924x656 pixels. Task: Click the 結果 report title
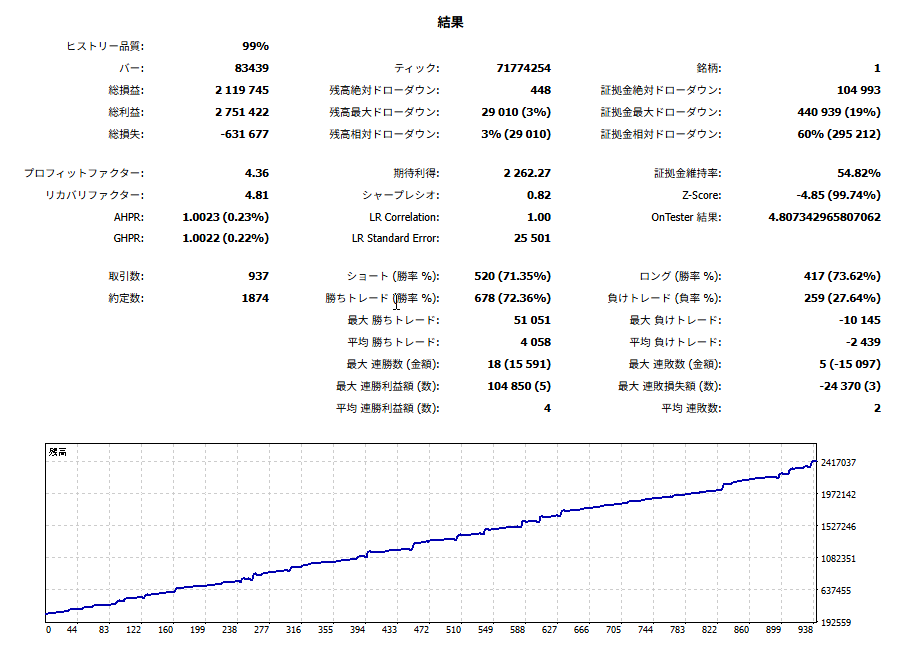[x=450, y=22]
